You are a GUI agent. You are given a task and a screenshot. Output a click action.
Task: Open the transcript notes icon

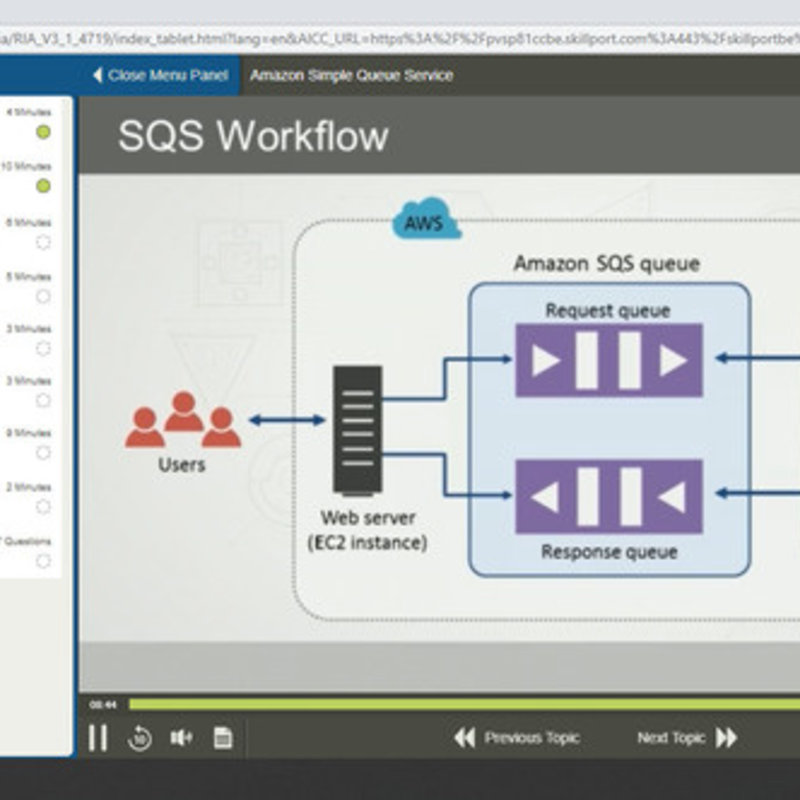tap(223, 738)
